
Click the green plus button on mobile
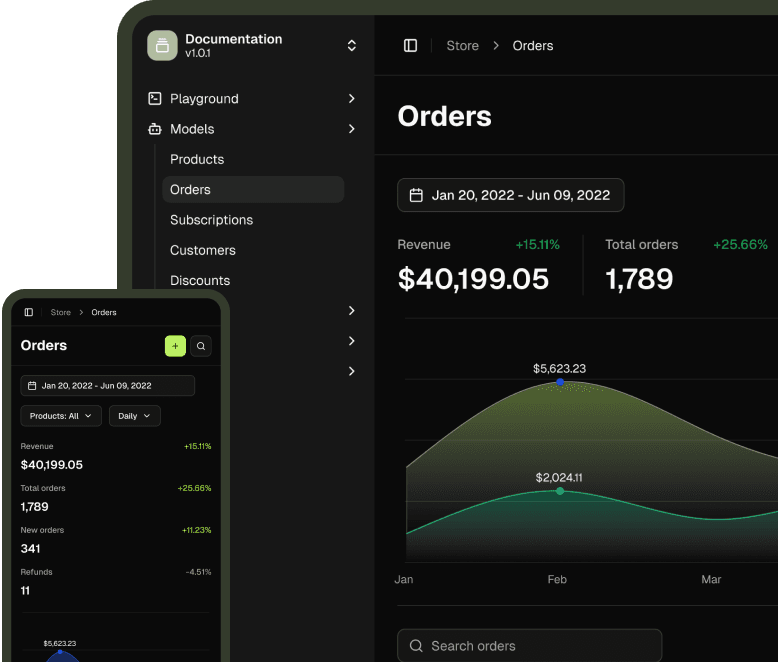[x=175, y=346]
